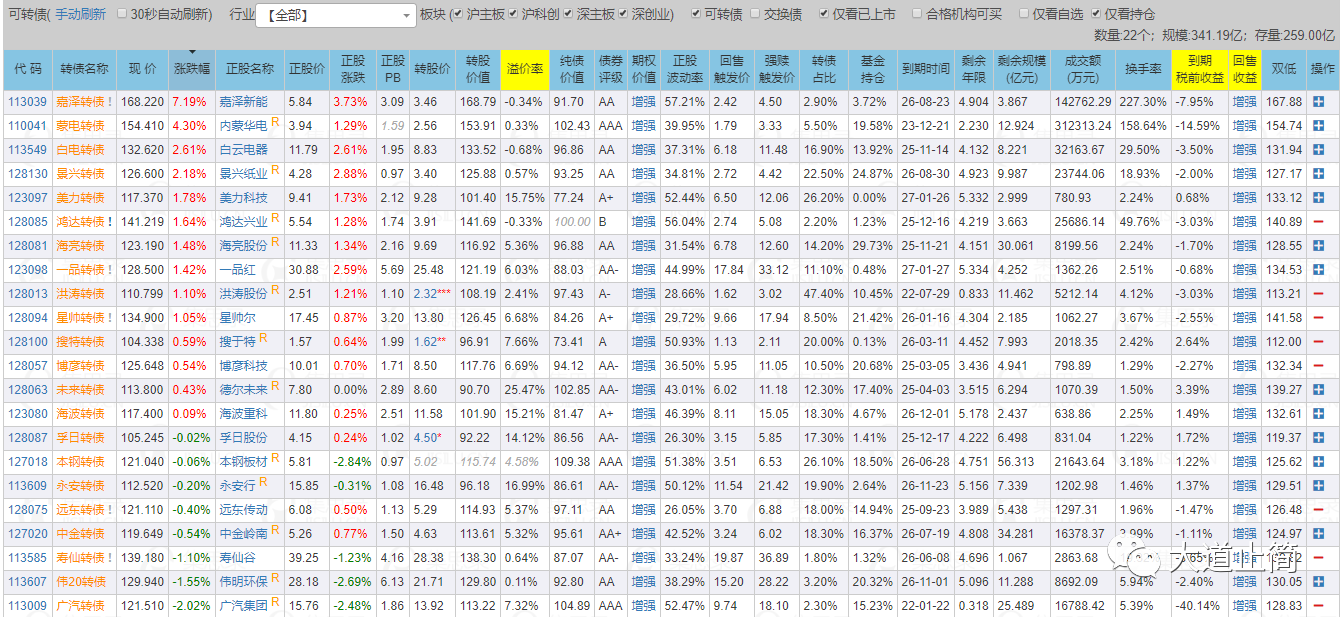
Task: Enable the 交换债 checkbox
Action: (x=755, y=15)
